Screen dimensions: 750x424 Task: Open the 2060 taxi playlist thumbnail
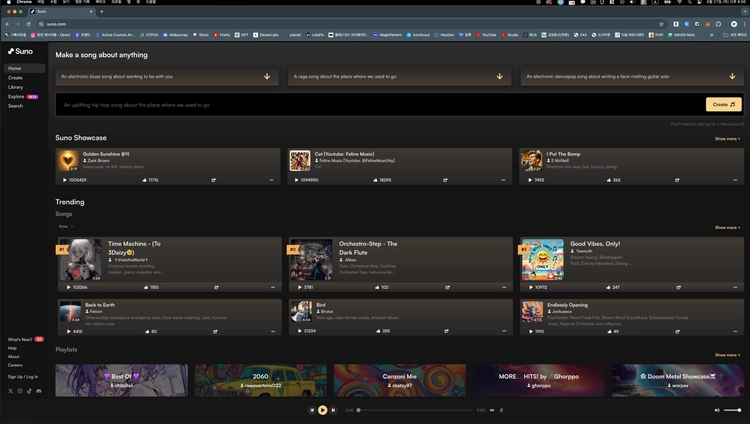[x=261, y=380]
